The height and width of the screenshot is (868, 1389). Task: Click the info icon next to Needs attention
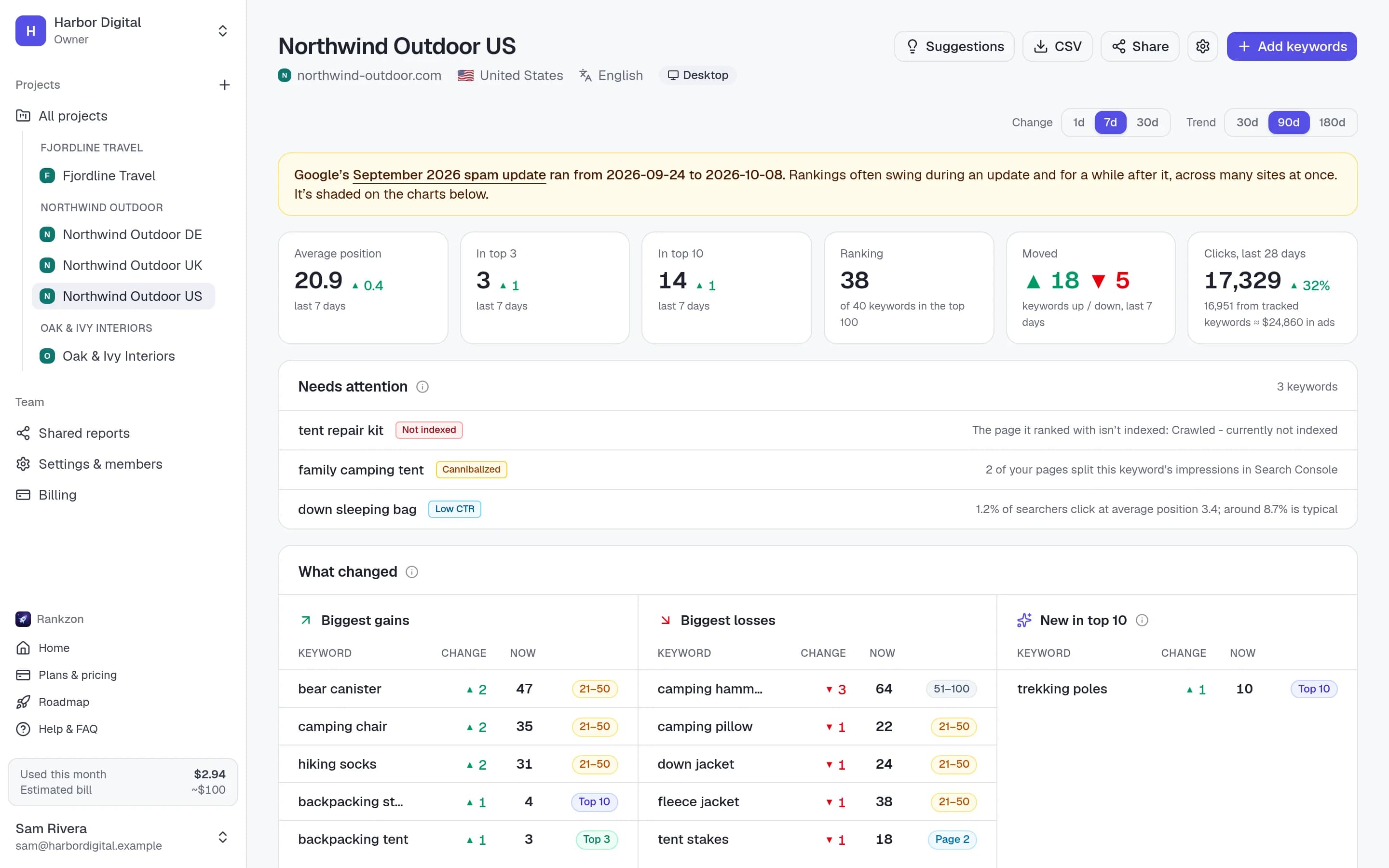click(x=422, y=387)
